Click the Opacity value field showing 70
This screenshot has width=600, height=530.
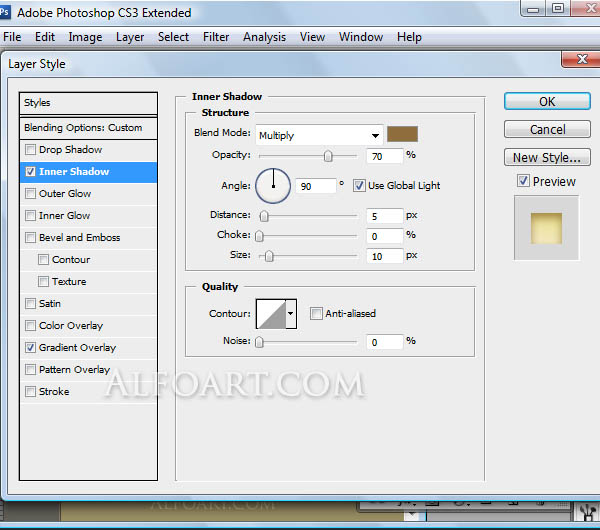coord(385,156)
